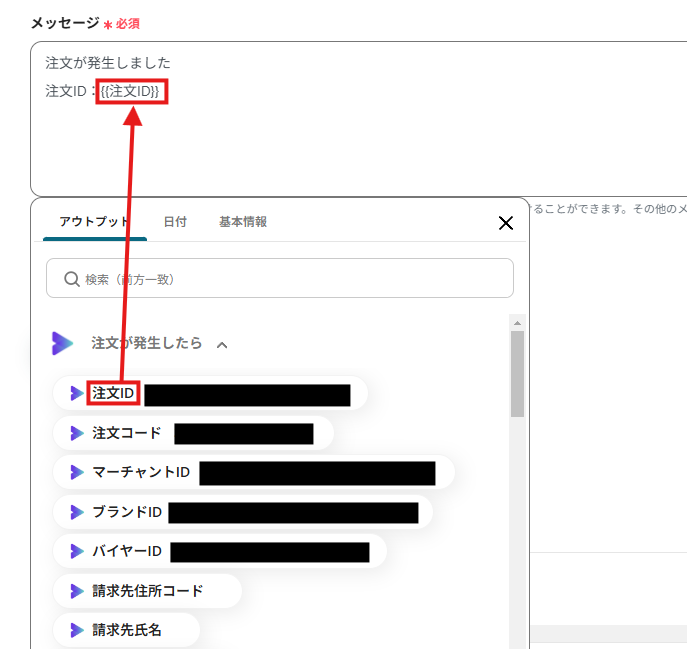Click the arrow icon beside ブランドID

(x=77, y=512)
